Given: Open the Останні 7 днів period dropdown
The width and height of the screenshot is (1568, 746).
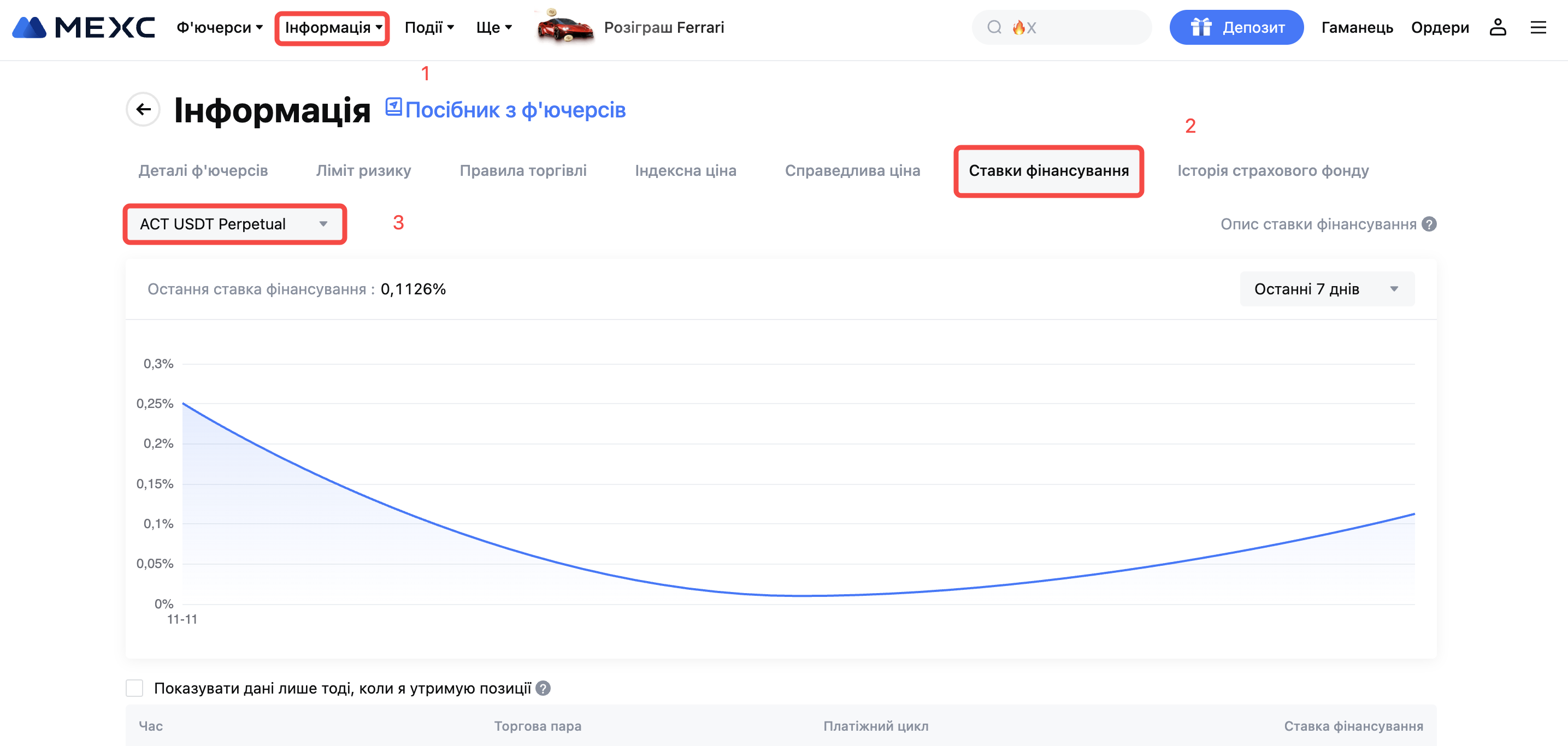Looking at the screenshot, I should (1327, 289).
